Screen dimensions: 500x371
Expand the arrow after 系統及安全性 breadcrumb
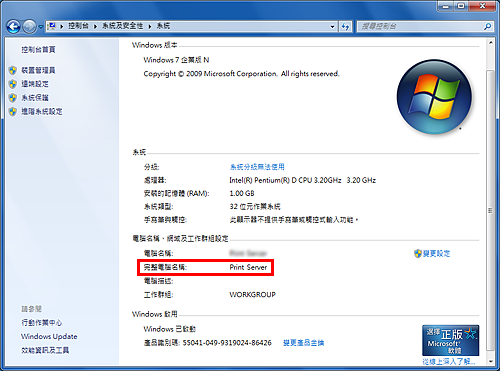pos(150,26)
